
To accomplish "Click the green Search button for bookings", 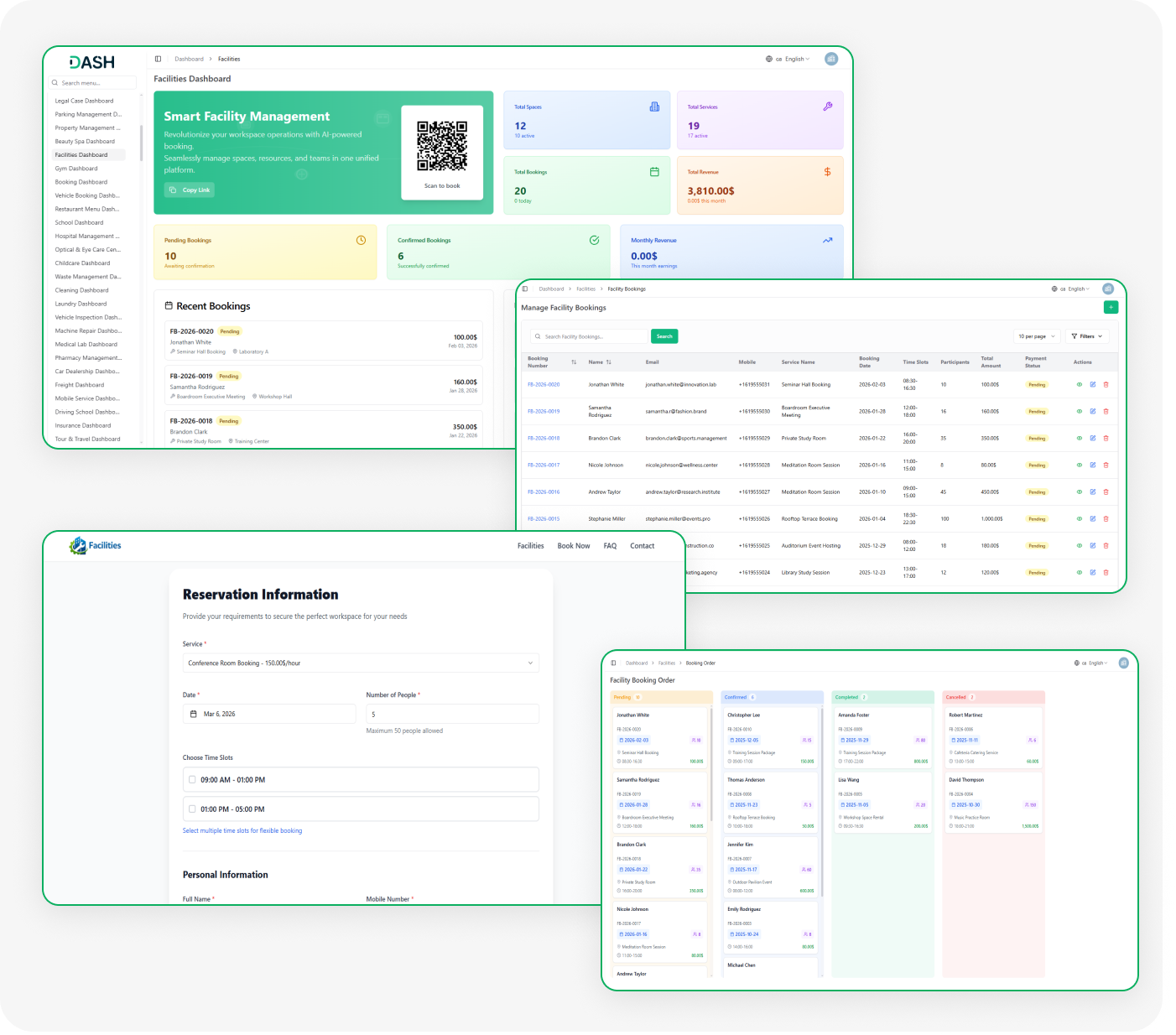I will tap(664, 336).
